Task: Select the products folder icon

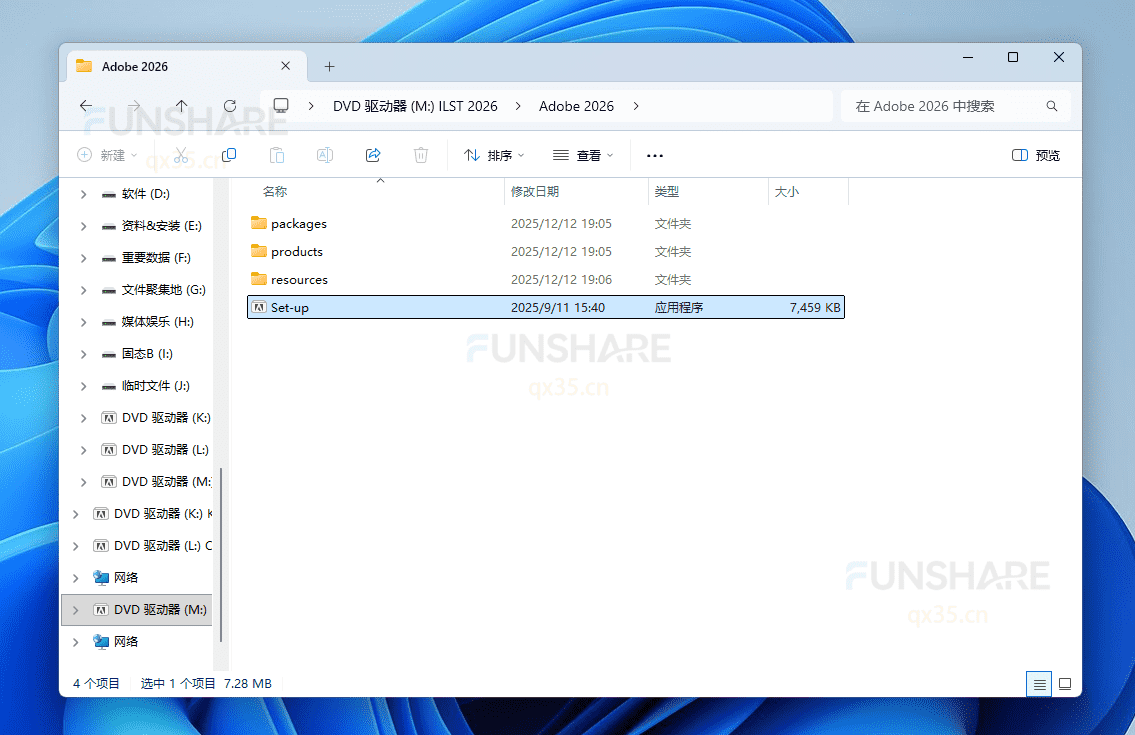Action: 258,251
